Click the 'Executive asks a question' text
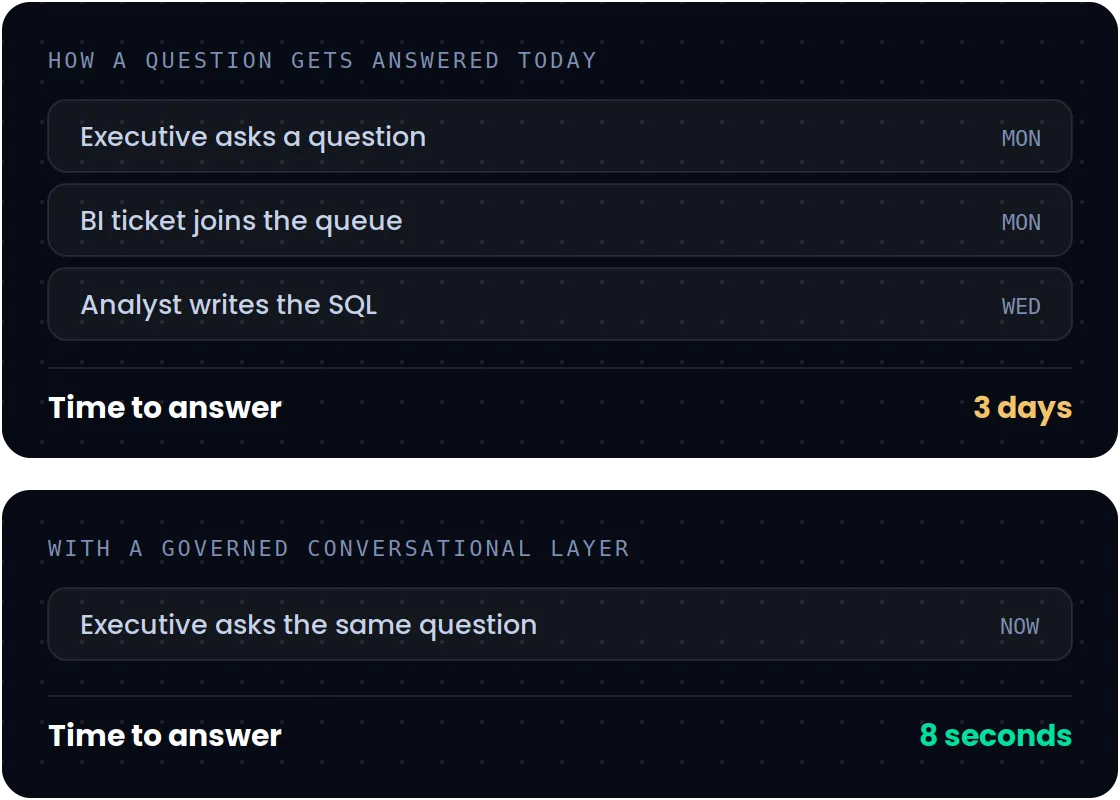1120x800 pixels. click(x=253, y=136)
